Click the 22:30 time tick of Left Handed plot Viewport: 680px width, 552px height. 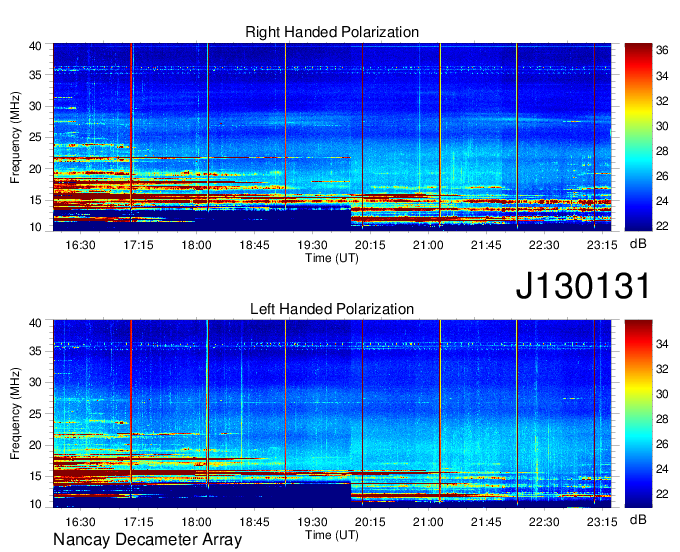544,522
